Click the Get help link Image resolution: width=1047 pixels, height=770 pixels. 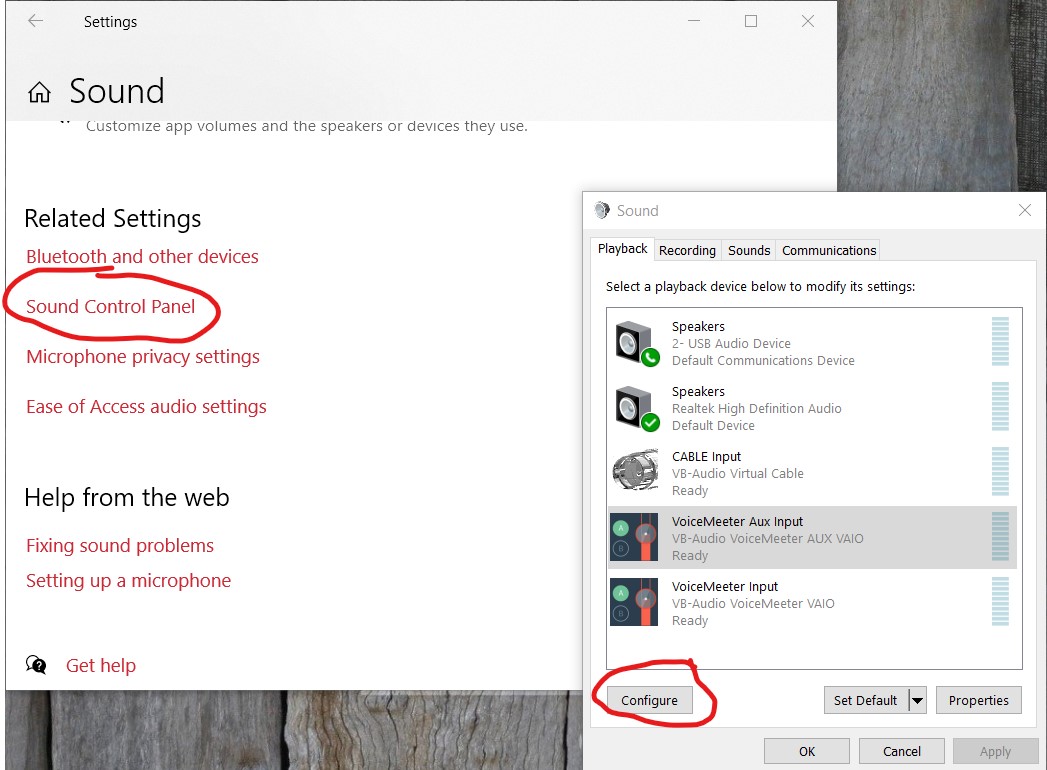[x=101, y=665]
